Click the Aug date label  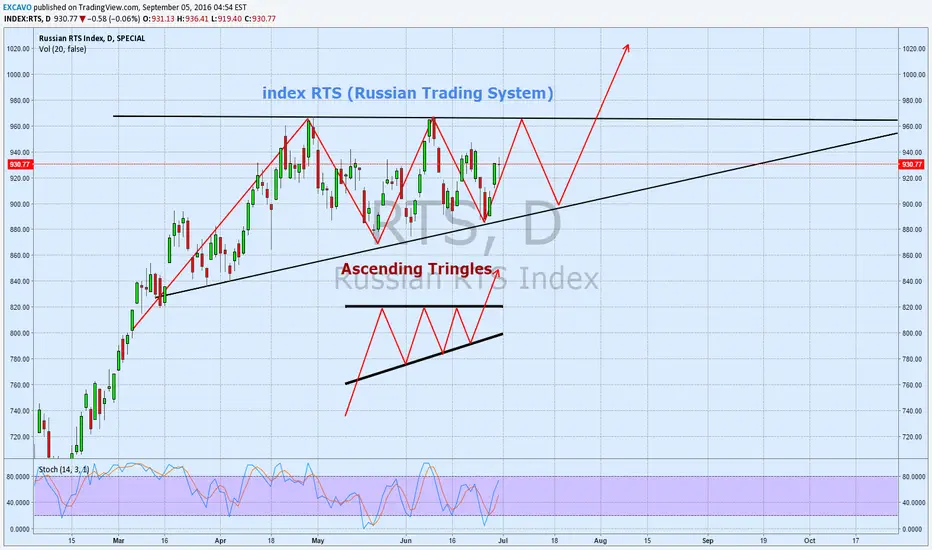(x=600, y=541)
